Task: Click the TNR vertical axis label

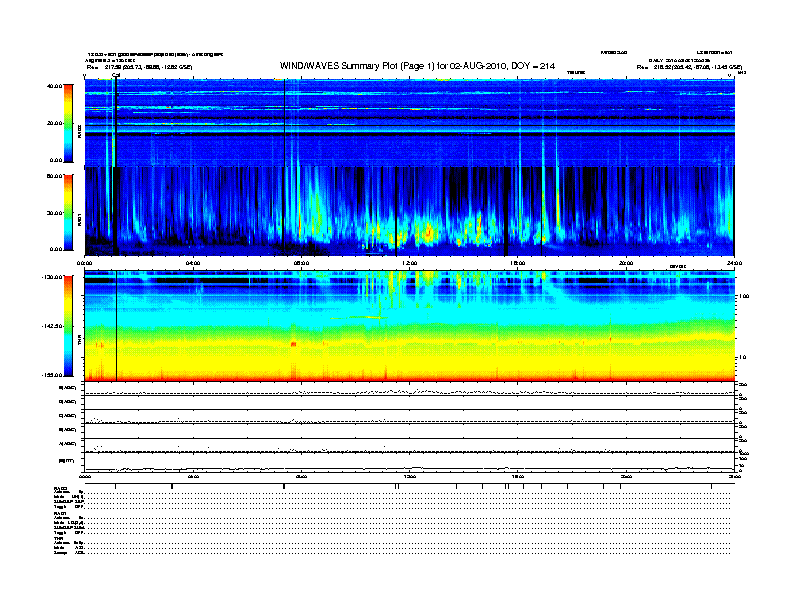Action: (79, 341)
